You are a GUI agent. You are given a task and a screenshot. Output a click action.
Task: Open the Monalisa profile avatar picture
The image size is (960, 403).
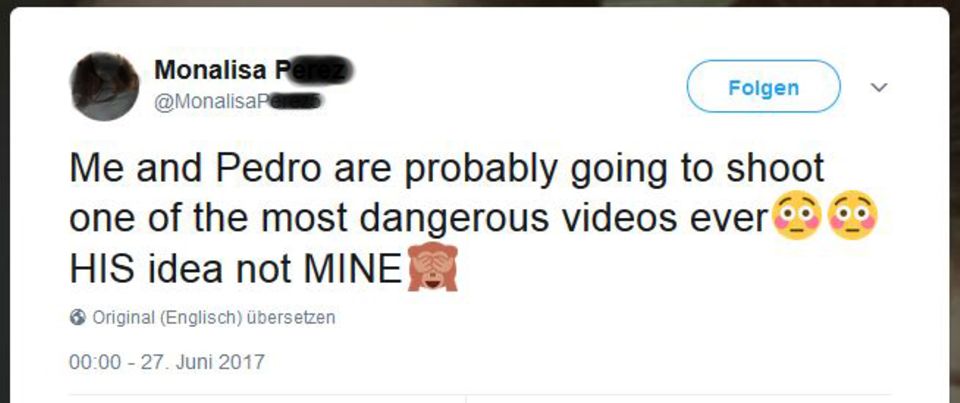104,86
